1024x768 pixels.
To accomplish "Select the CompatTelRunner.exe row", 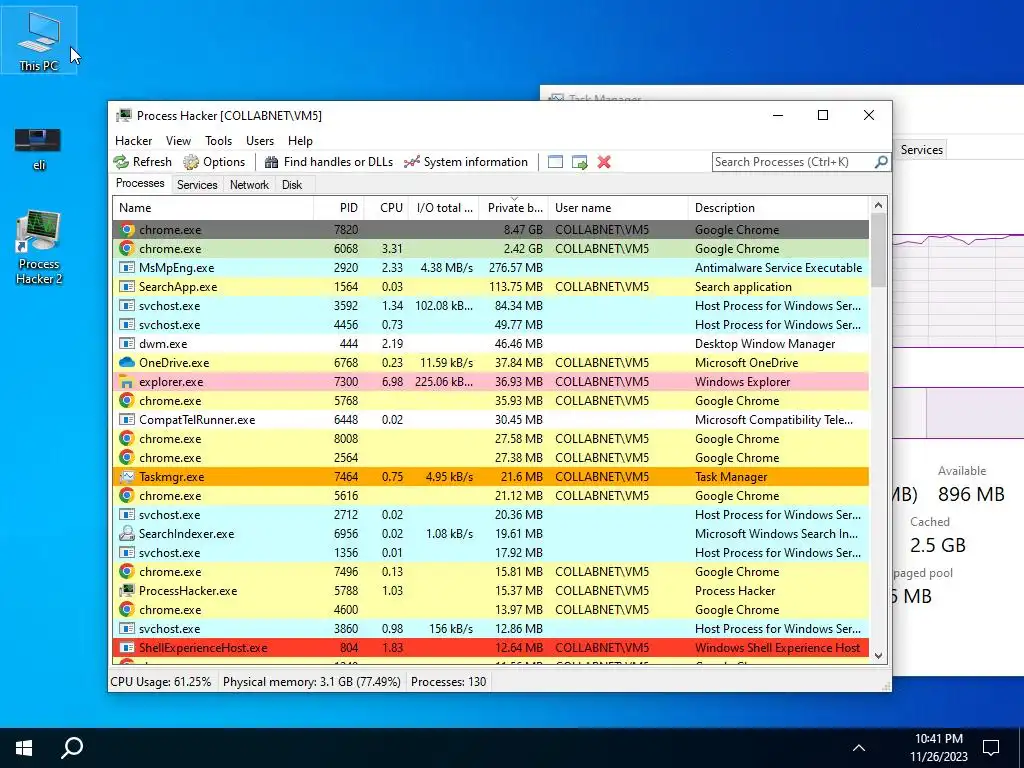I will (x=491, y=420).
